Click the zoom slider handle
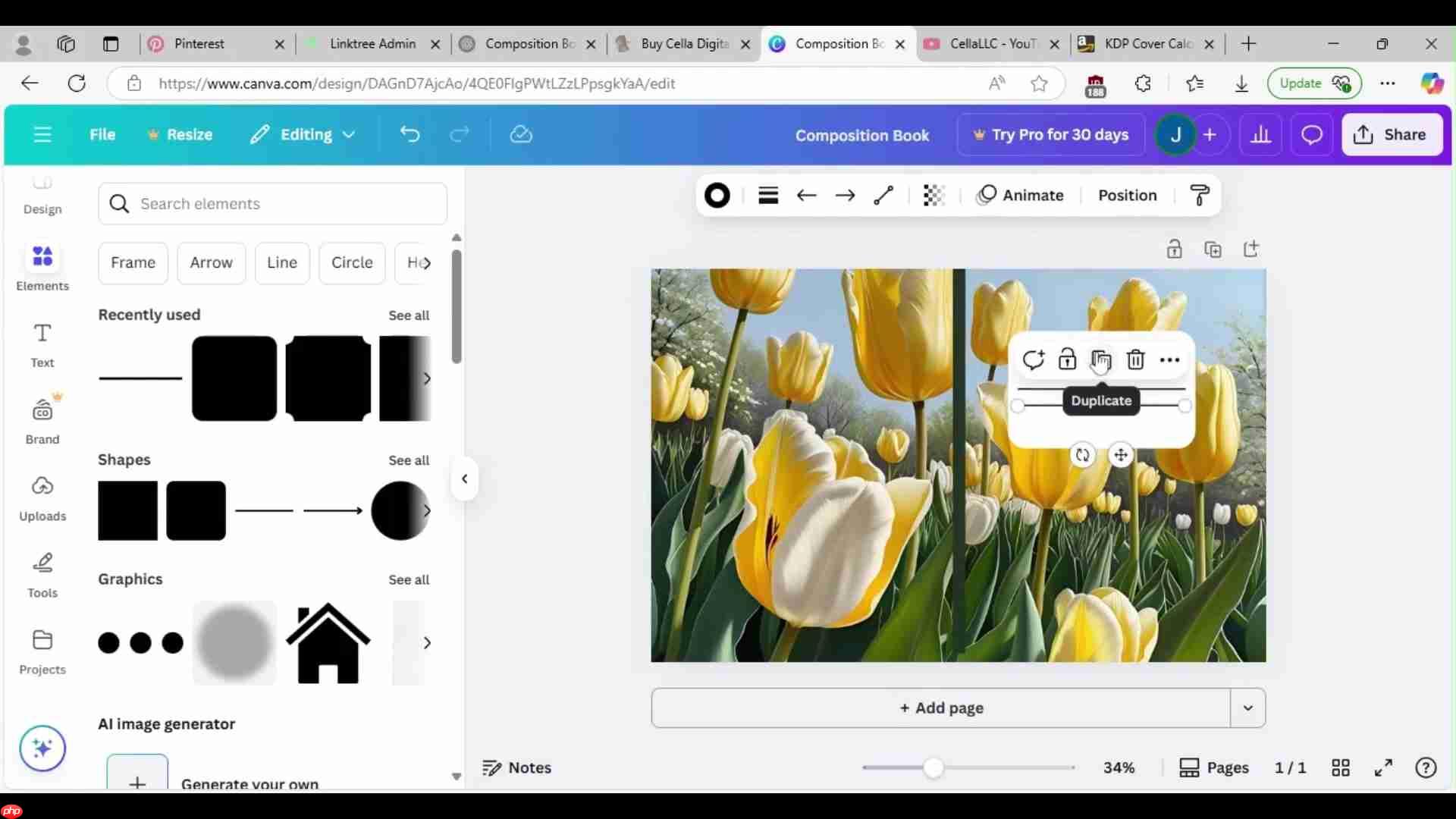The height and width of the screenshot is (819, 1456). click(x=934, y=768)
